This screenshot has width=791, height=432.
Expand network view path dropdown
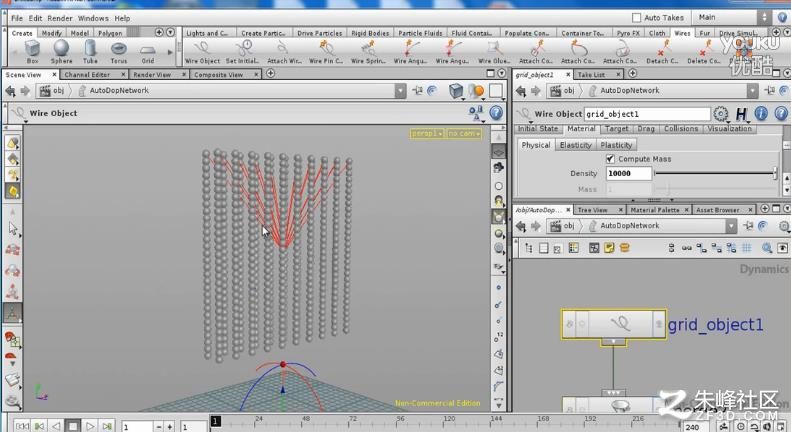[731, 226]
